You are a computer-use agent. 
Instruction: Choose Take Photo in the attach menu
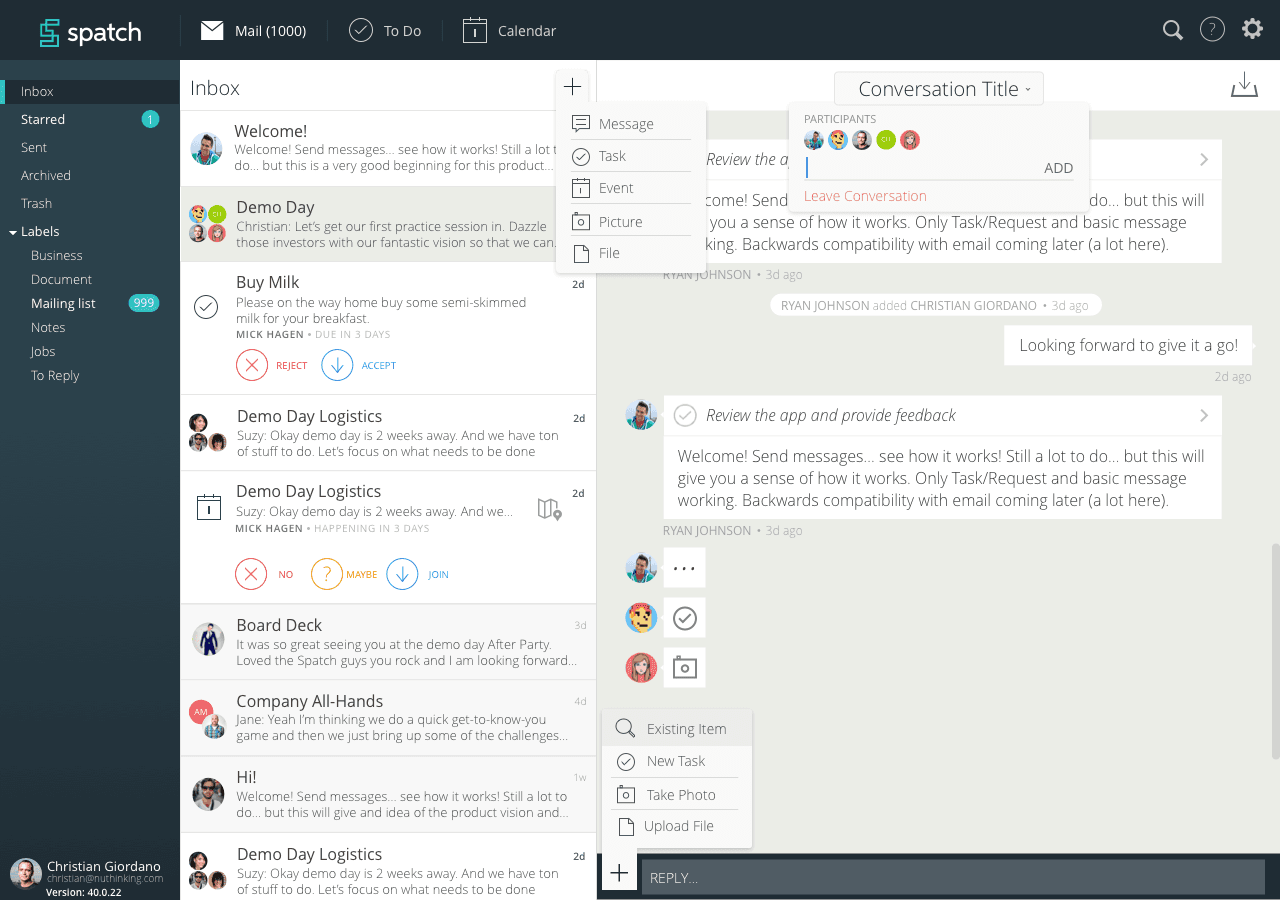(x=677, y=794)
